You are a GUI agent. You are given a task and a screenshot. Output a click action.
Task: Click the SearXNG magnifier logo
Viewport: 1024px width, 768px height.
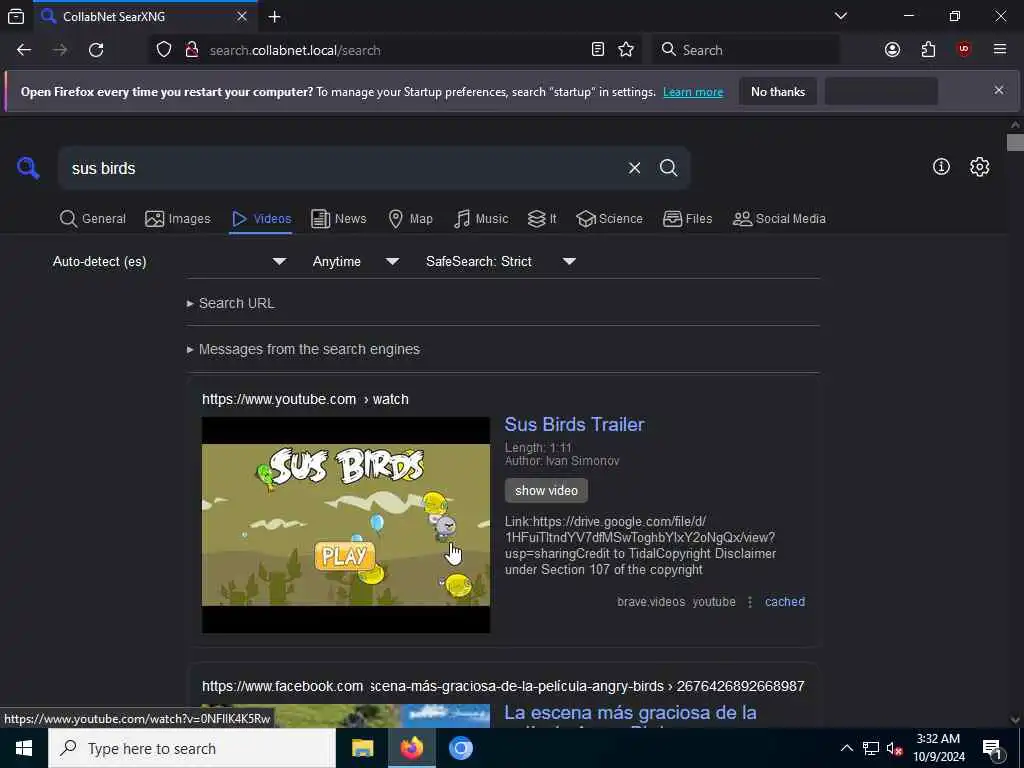(28, 168)
